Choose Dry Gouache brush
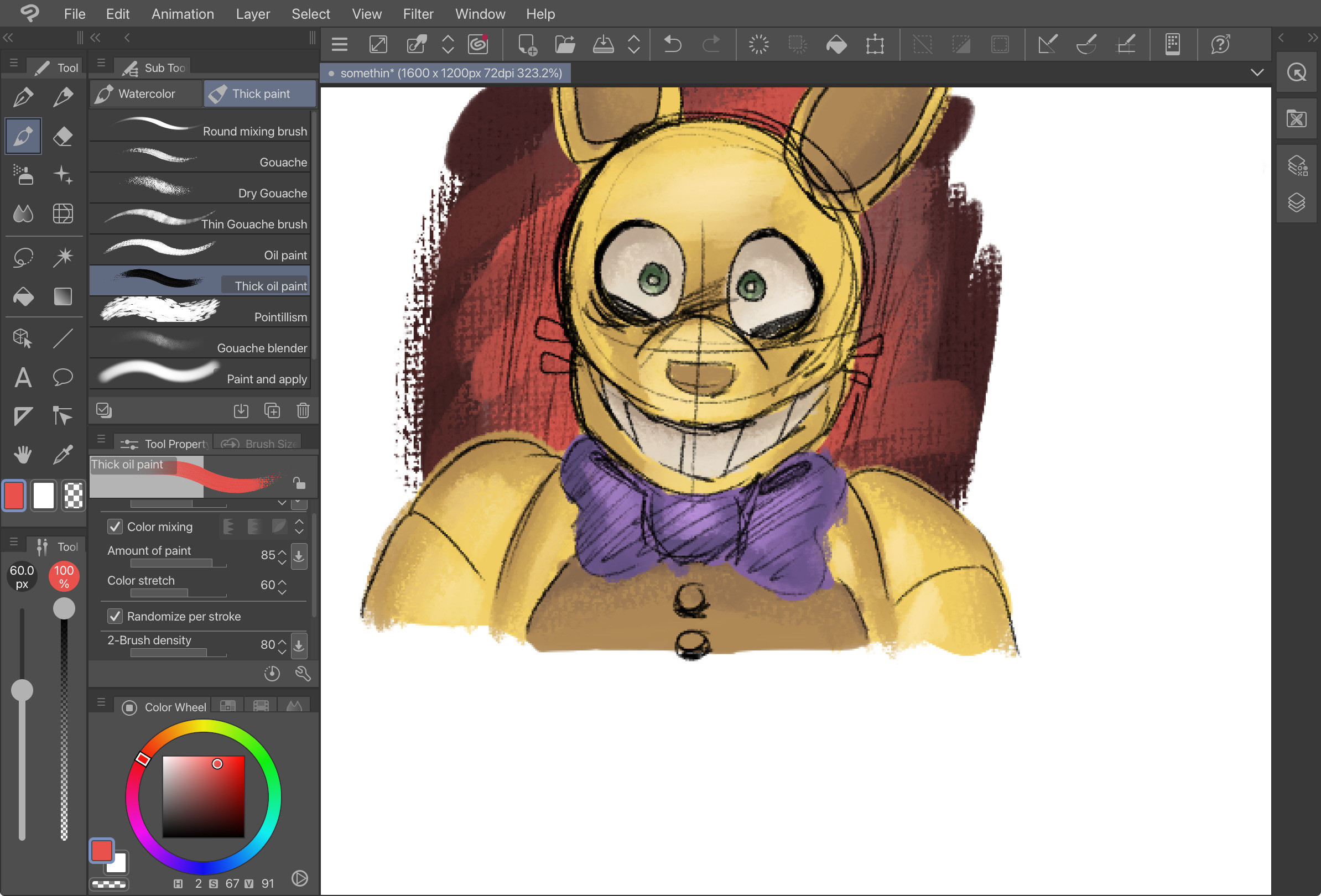 click(x=200, y=188)
